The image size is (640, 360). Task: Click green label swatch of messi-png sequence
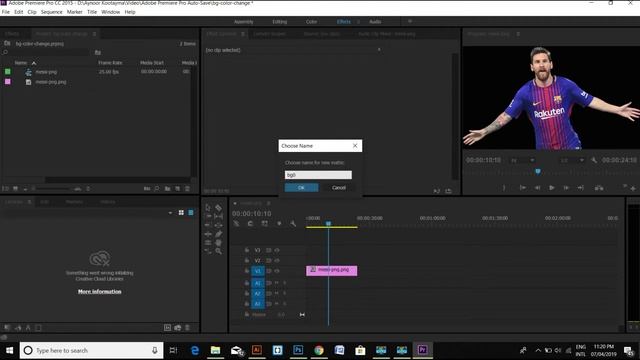click(x=7, y=71)
